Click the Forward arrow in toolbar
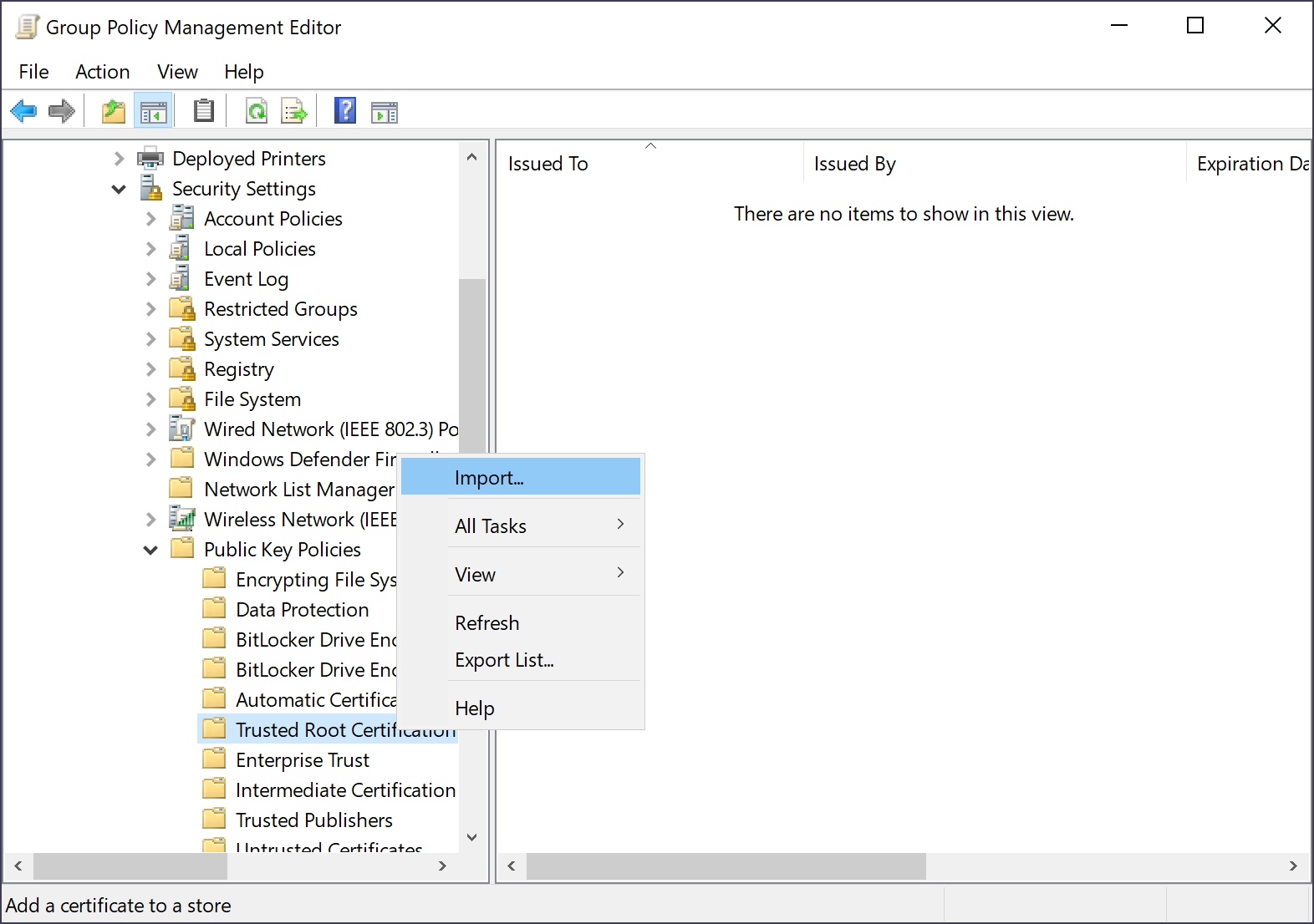 [62, 110]
